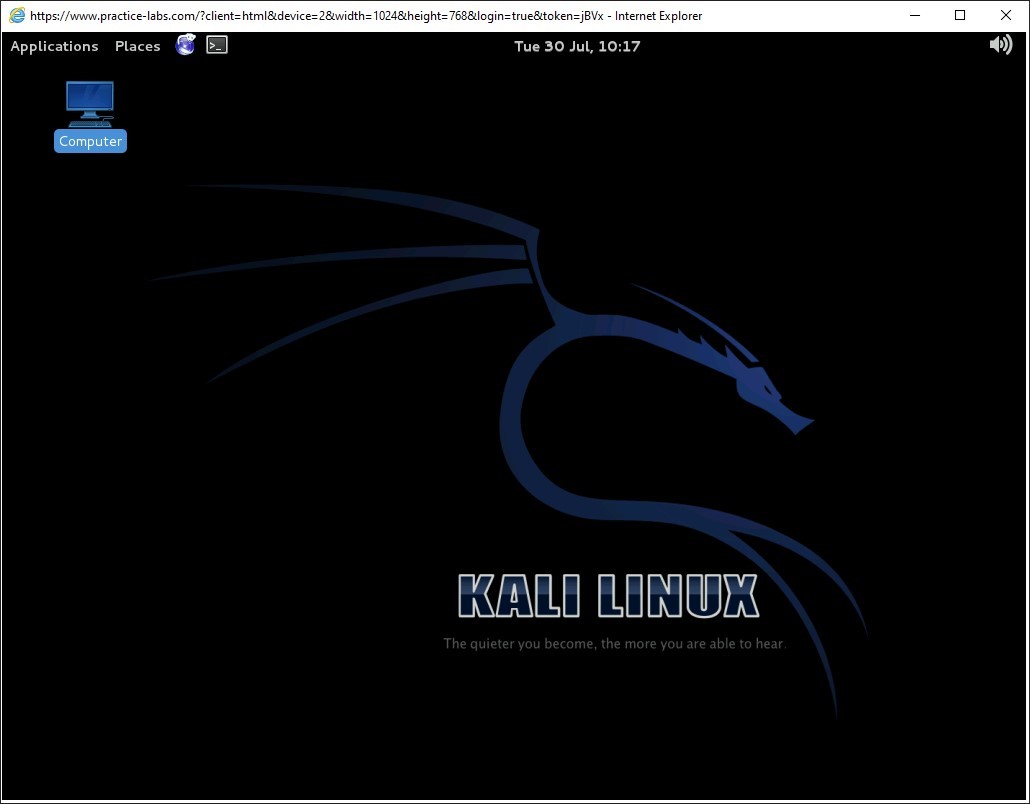Click the letter K in KALI logo

pos(475,596)
